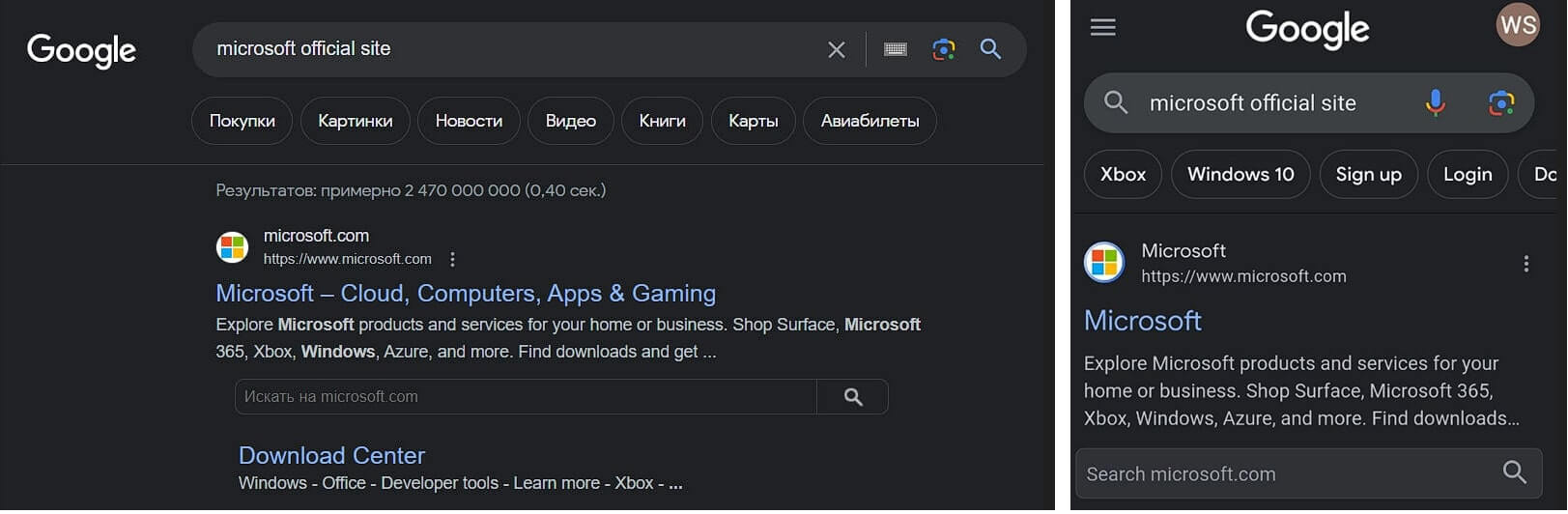Switch to the Видео filter tab
Image resolution: width=1568 pixels, height=514 pixels.
(570, 121)
